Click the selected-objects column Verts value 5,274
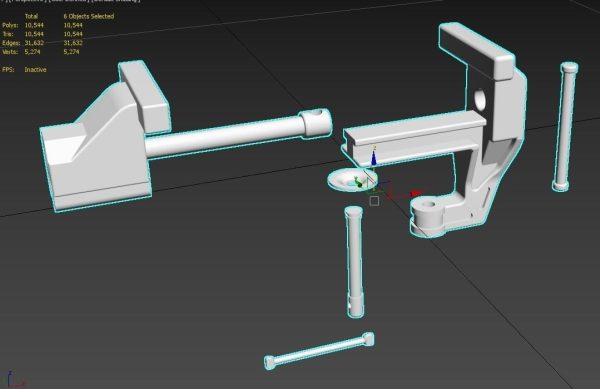The width and height of the screenshot is (600, 389). (x=71, y=52)
